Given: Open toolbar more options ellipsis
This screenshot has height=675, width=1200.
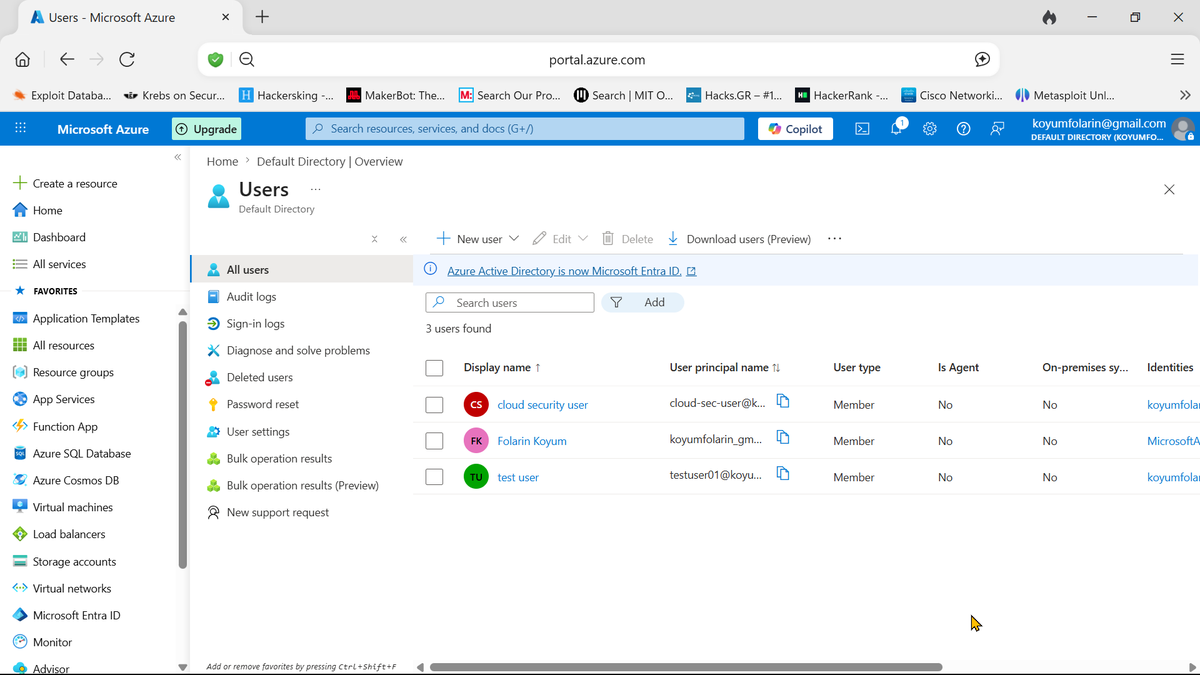Looking at the screenshot, I should pos(835,239).
